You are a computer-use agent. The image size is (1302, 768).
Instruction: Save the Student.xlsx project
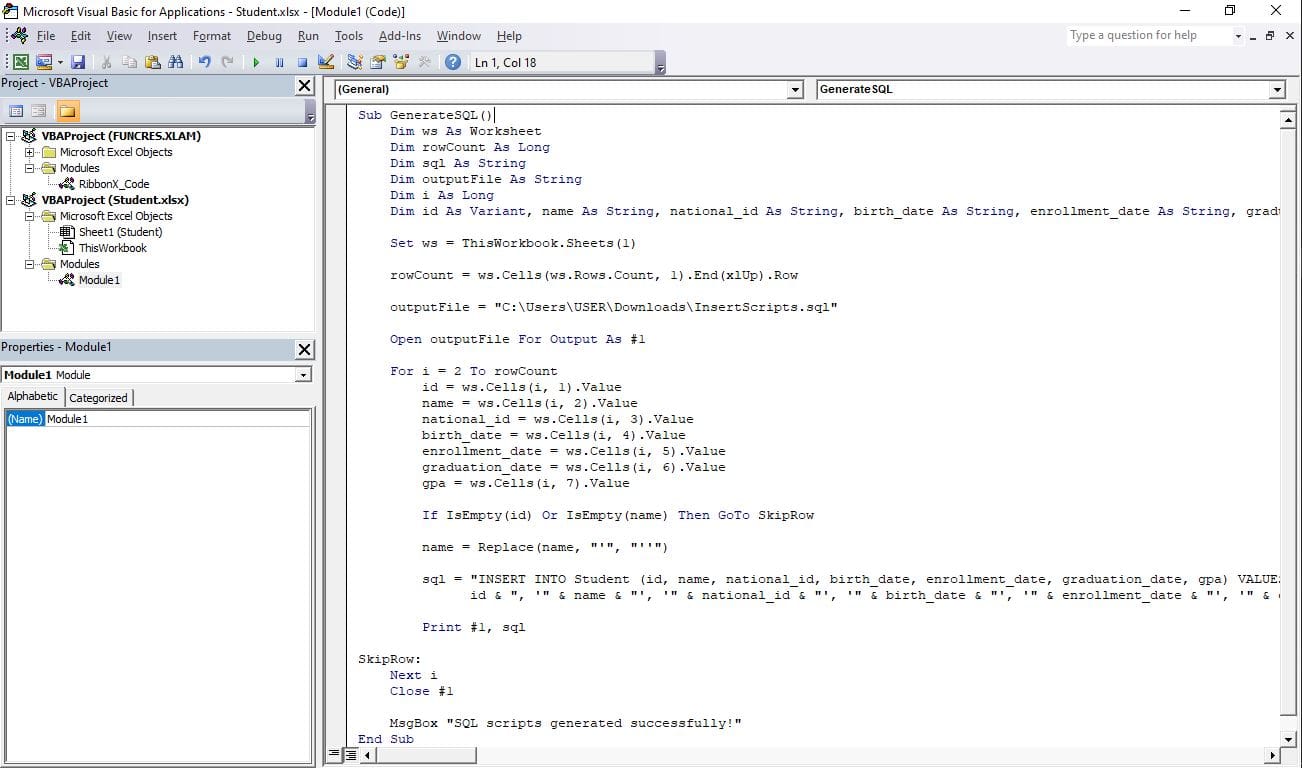click(x=78, y=62)
